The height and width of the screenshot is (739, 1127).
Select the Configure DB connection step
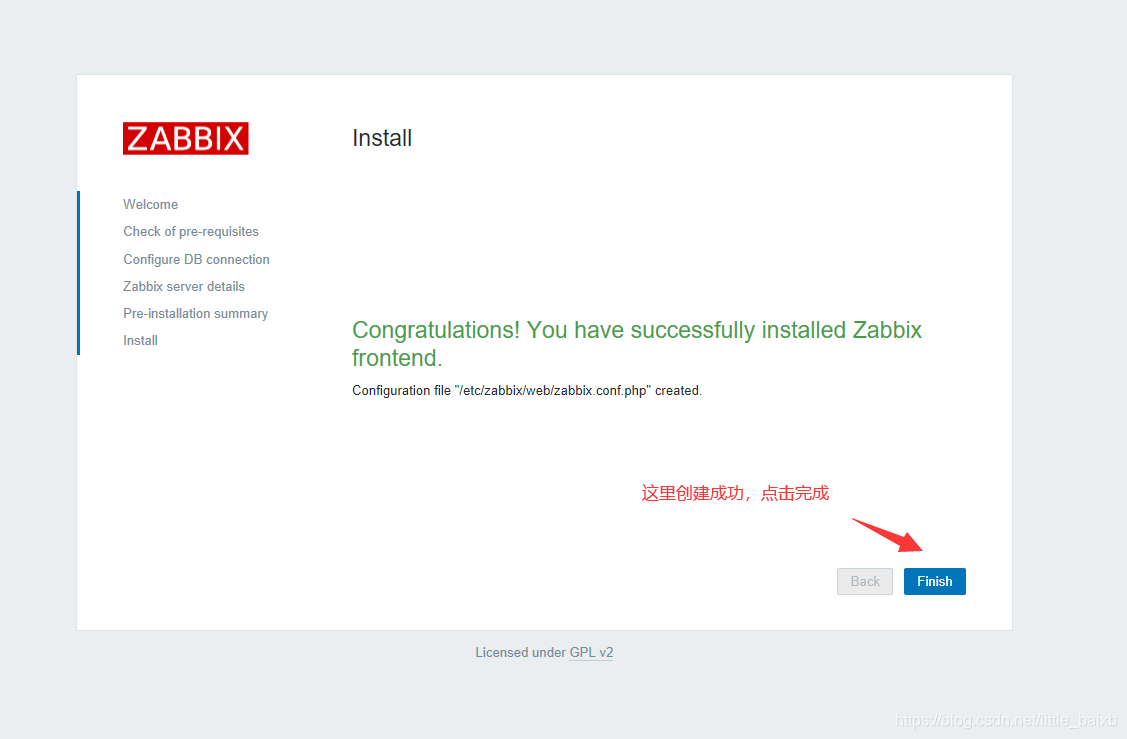[196, 259]
